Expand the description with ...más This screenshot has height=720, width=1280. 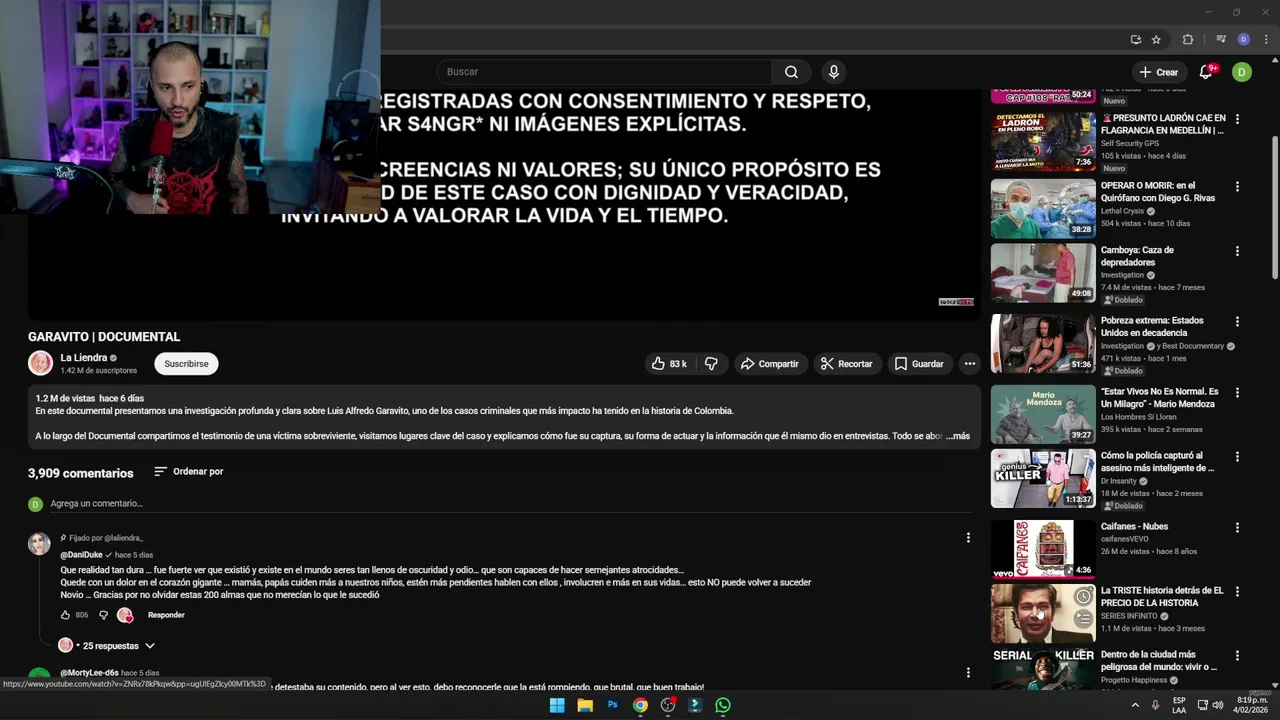957,436
